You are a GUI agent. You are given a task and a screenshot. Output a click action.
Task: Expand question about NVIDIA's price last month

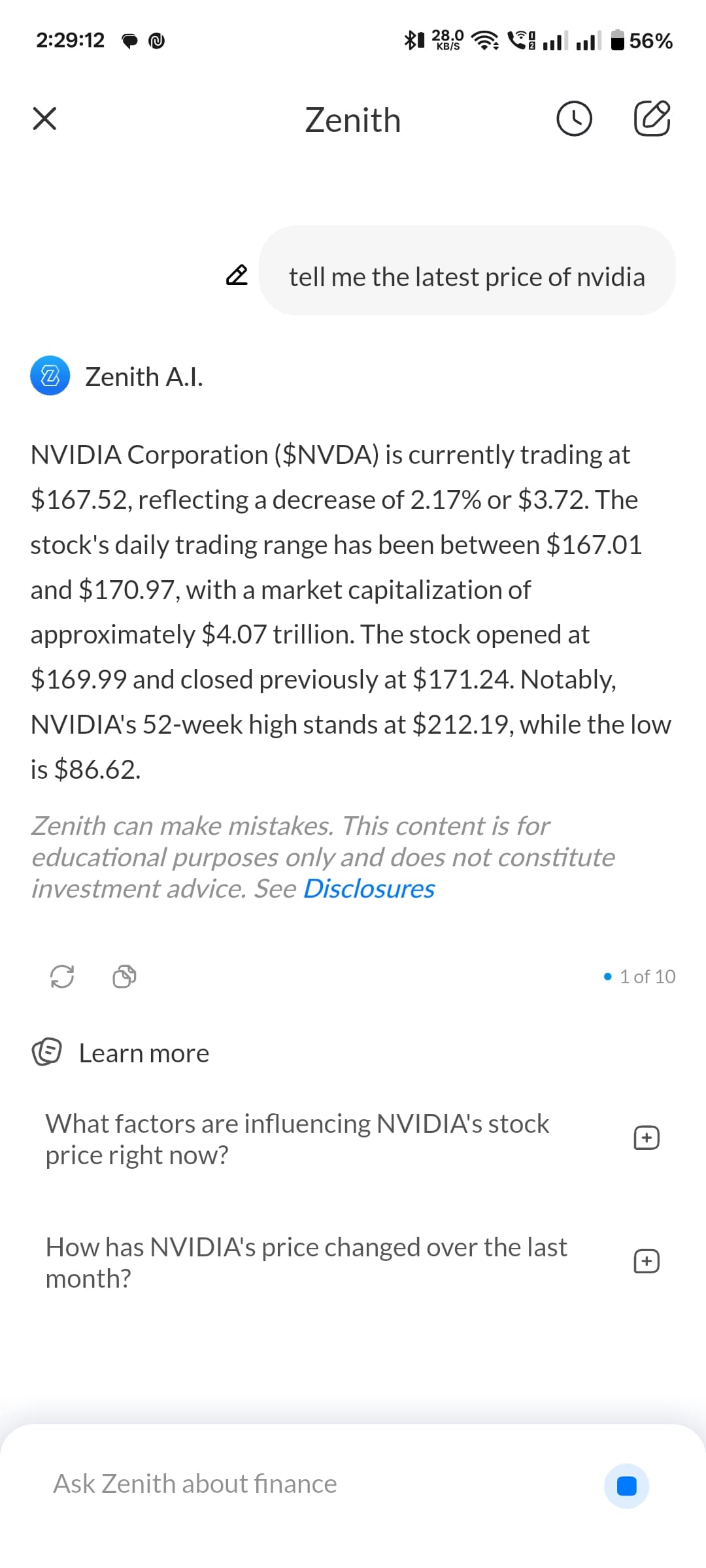[646, 1262]
